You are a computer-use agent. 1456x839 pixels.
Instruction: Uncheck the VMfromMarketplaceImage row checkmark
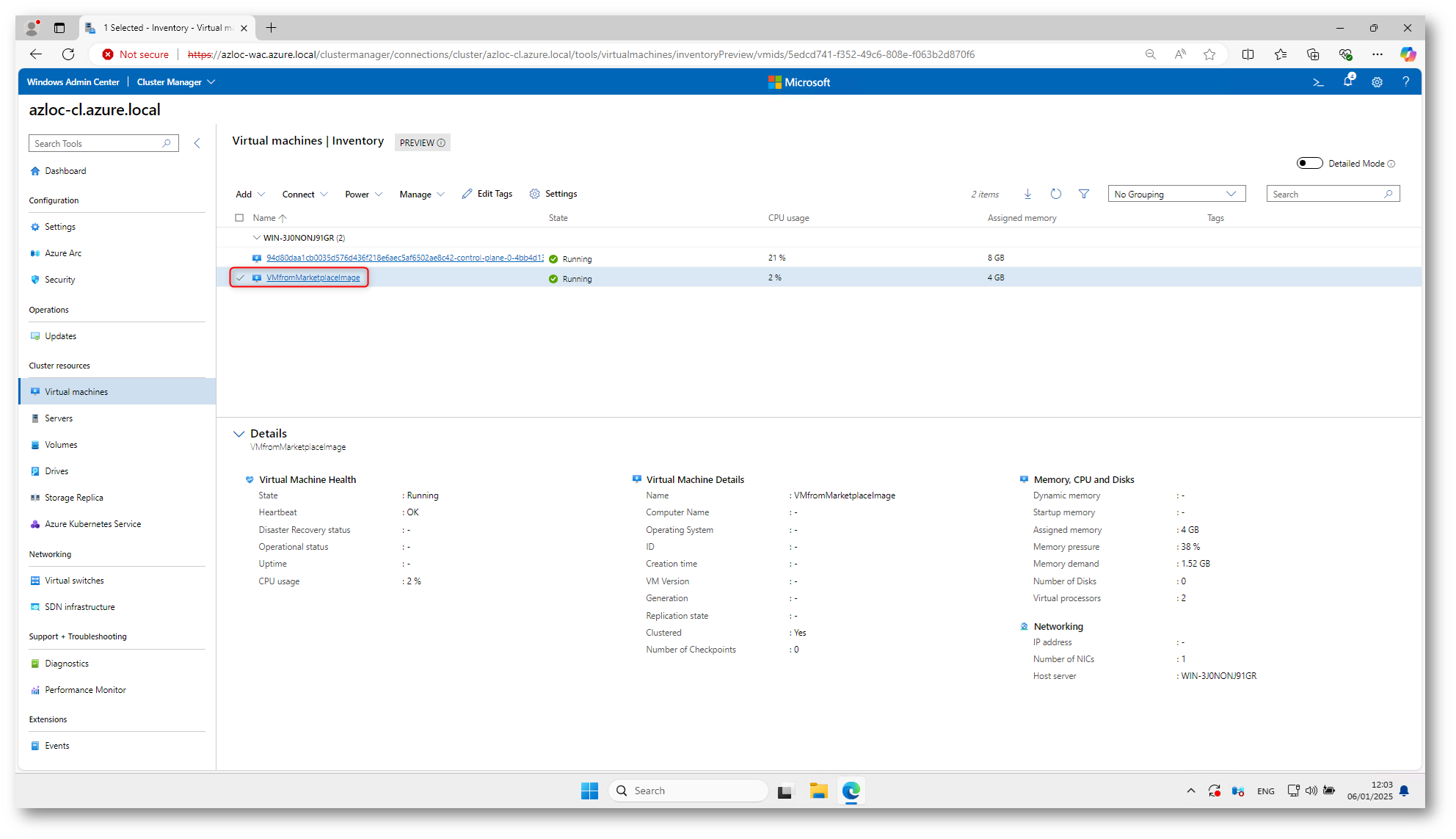[240, 277]
